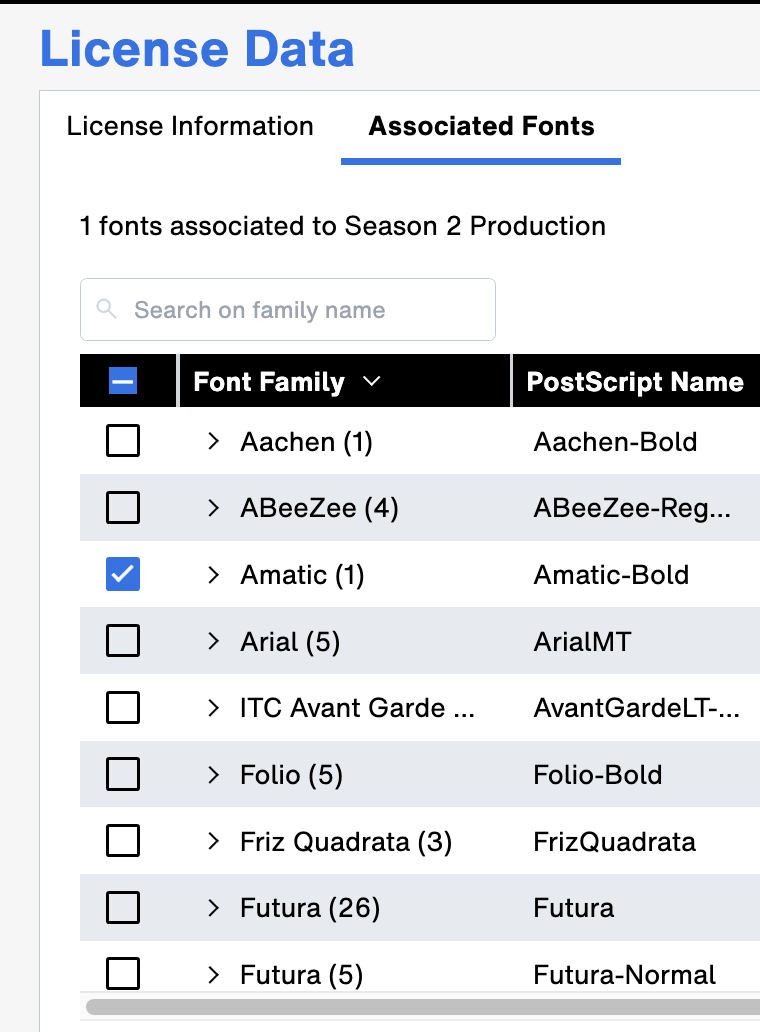The image size is (760, 1032).
Task: Click the search magnifier icon
Action: (x=107, y=309)
